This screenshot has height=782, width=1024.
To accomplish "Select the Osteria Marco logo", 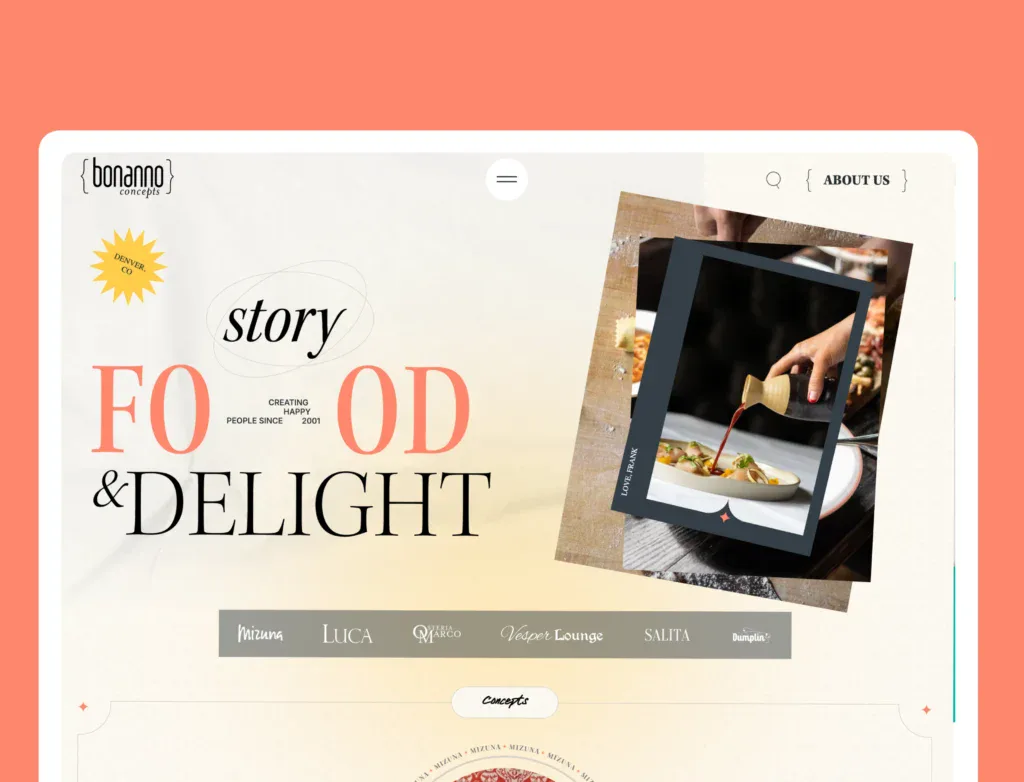I will click(437, 634).
